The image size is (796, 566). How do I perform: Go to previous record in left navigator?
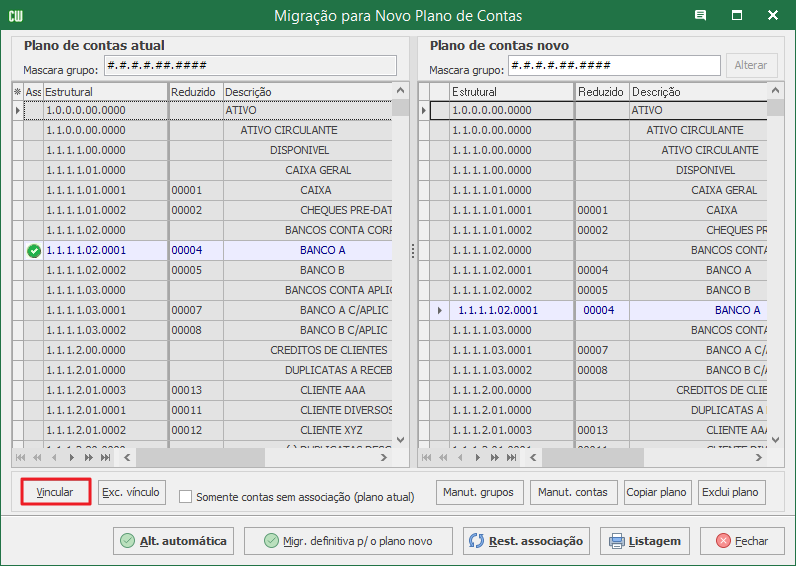tap(54, 458)
